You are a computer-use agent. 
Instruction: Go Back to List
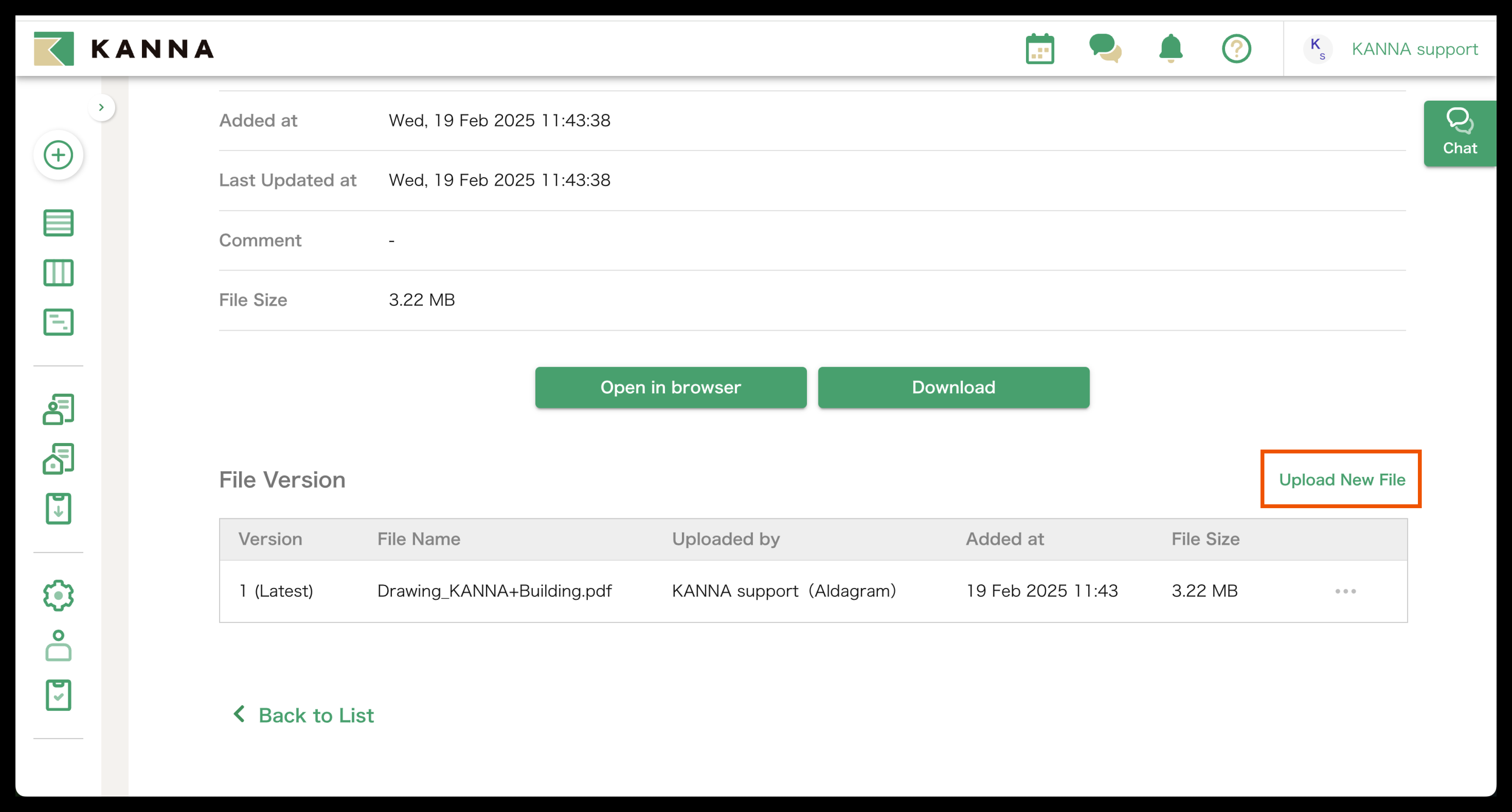(304, 715)
